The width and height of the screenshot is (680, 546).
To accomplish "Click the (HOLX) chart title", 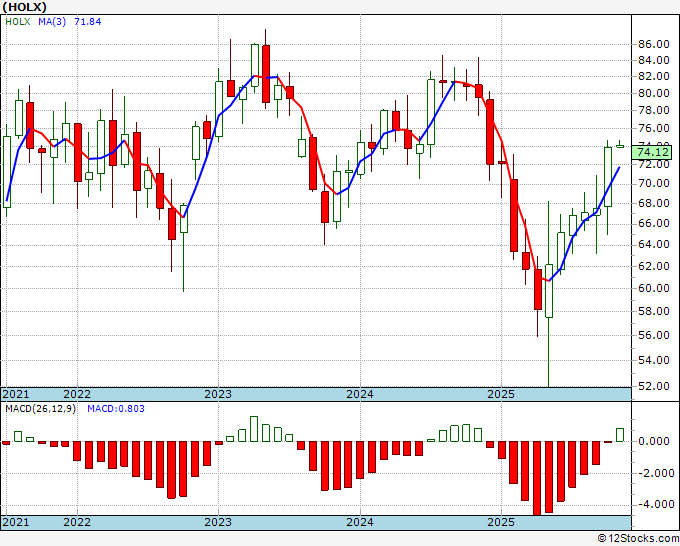I will [24, 7].
